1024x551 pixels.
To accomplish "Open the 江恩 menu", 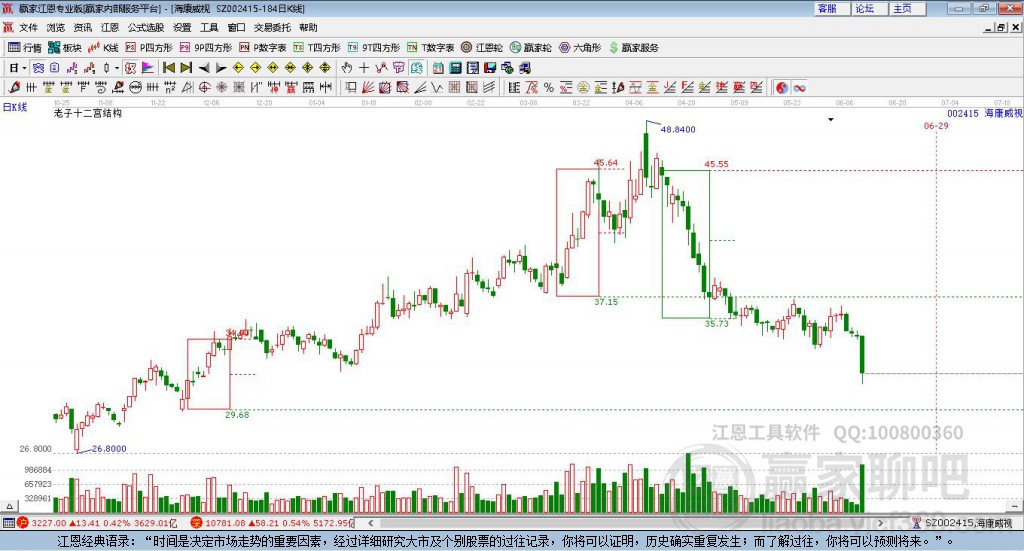I will (x=110, y=27).
